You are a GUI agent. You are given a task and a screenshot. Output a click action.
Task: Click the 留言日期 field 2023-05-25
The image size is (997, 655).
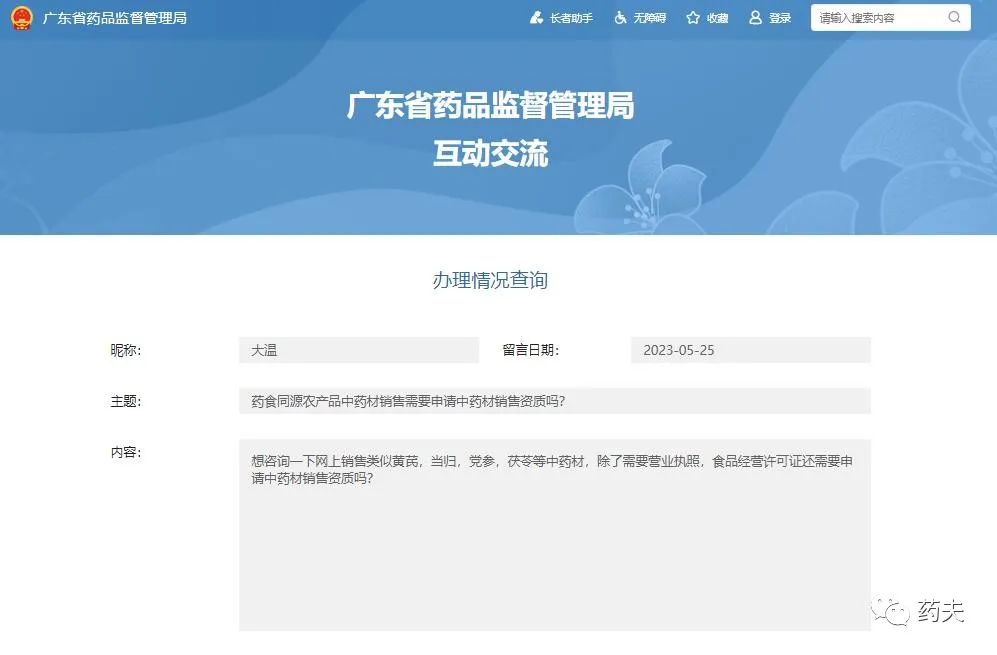pos(751,350)
